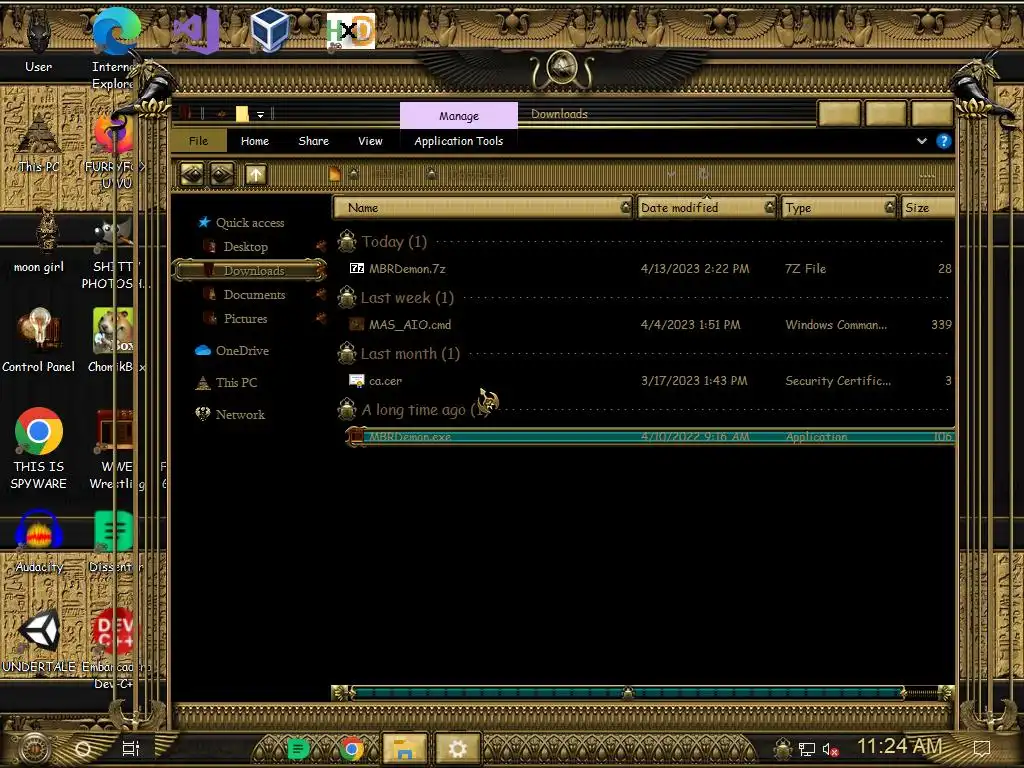Open the notification center icon

[982, 748]
